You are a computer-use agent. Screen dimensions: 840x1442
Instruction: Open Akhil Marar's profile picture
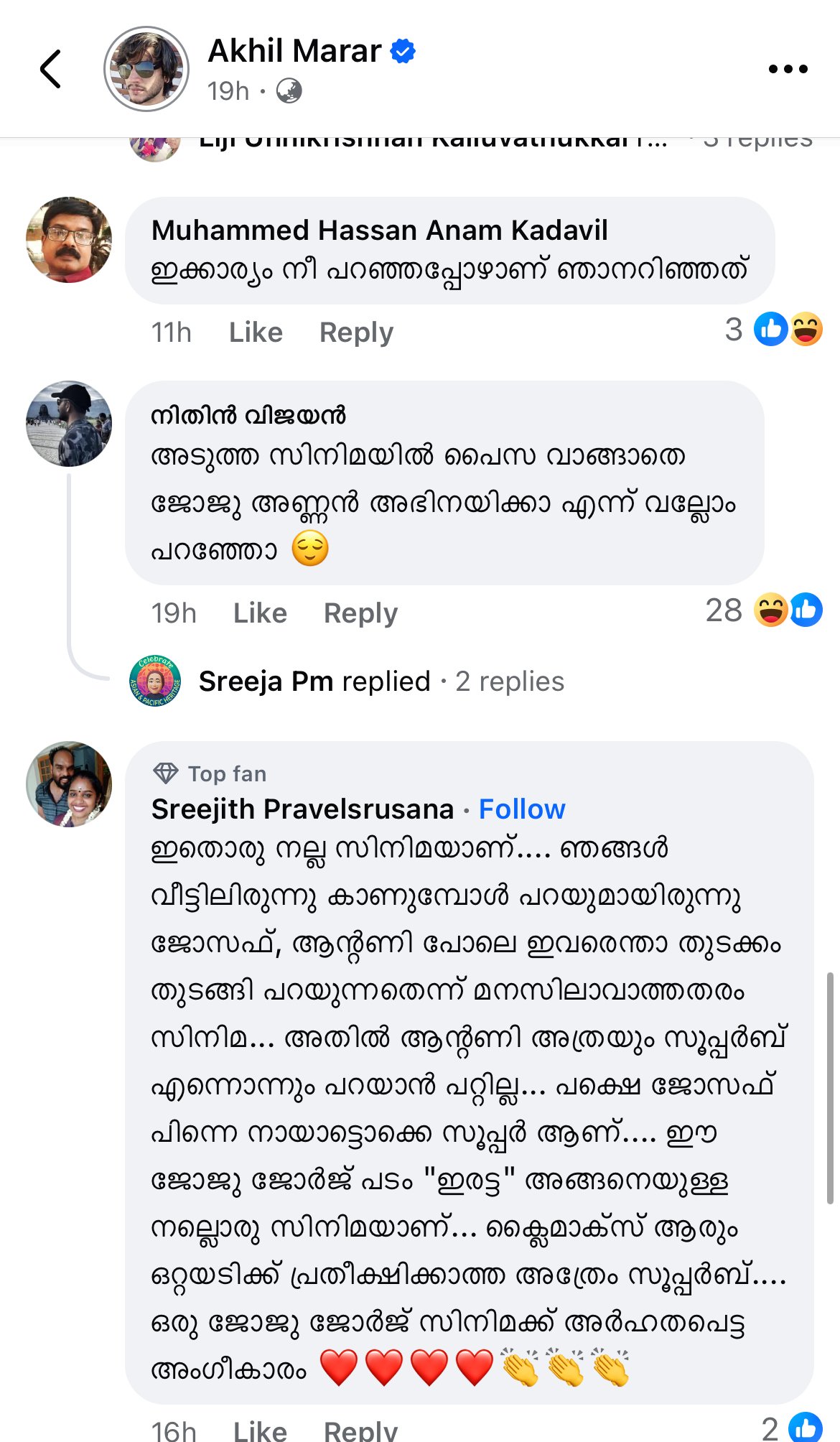146,69
